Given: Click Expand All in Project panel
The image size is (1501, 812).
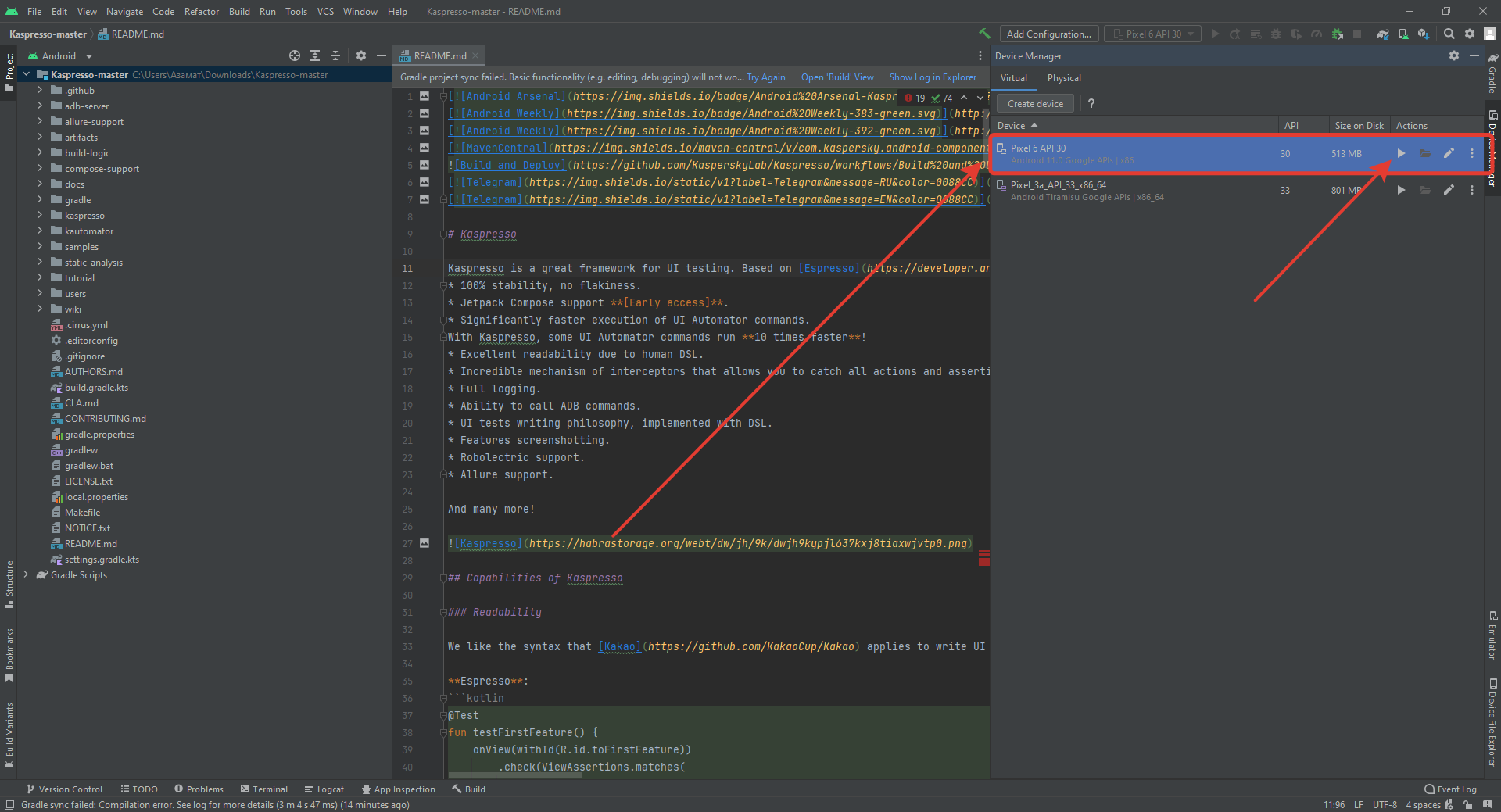Looking at the screenshot, I should pos(315,55).
